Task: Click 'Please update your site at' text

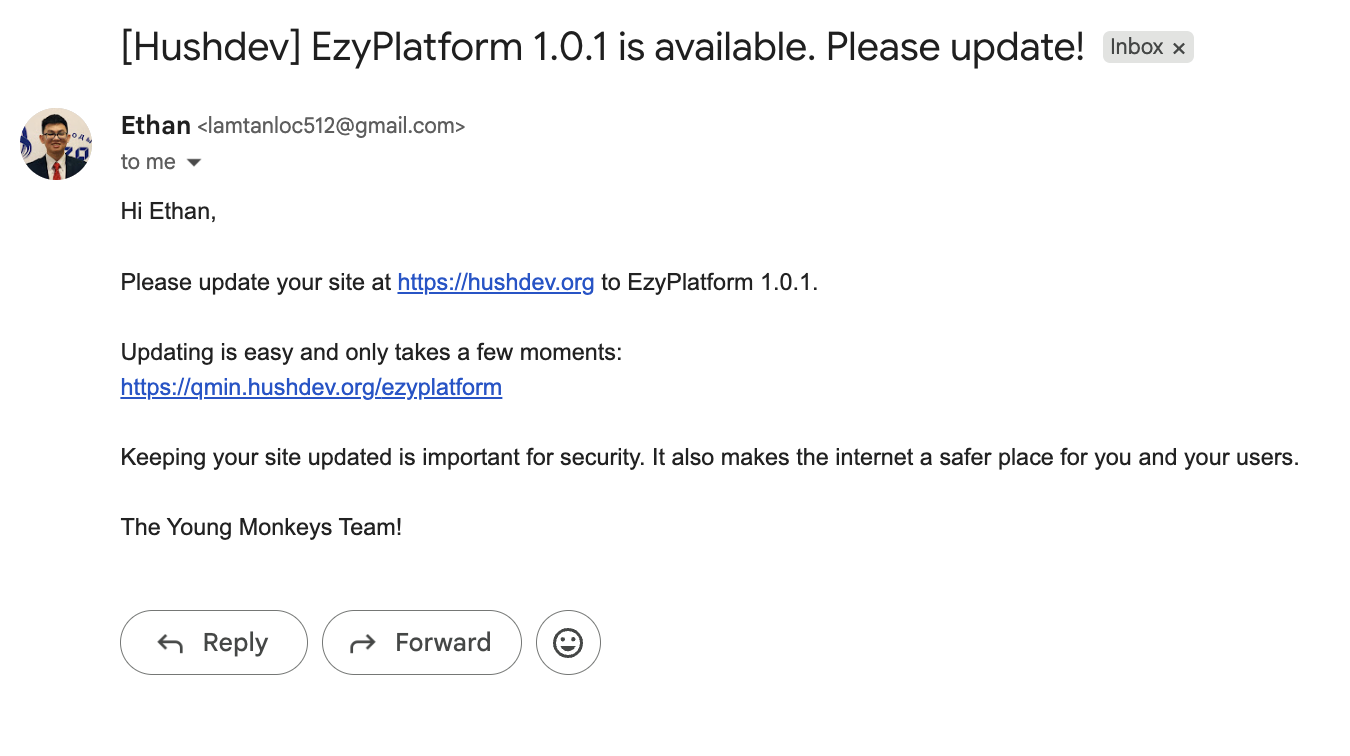Action: pos(256,282)
